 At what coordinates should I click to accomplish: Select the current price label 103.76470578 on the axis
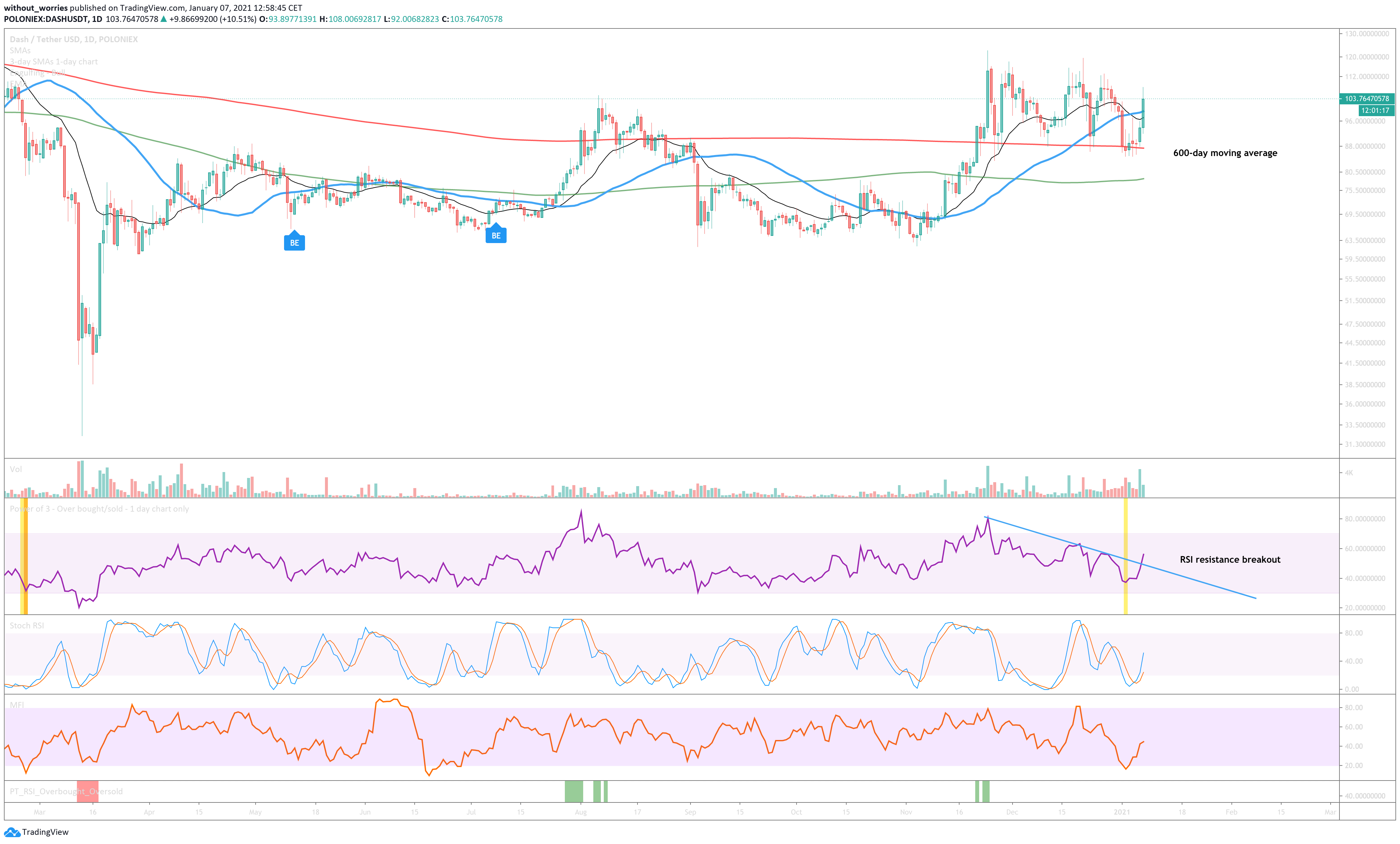pos(1367,99)
